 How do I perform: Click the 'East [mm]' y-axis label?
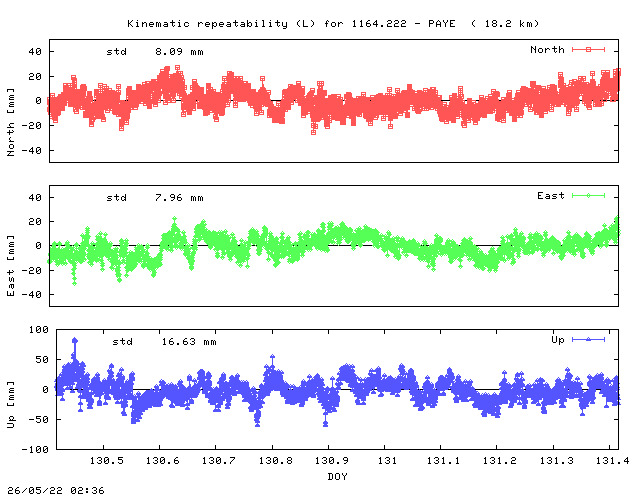coord(11,266)
